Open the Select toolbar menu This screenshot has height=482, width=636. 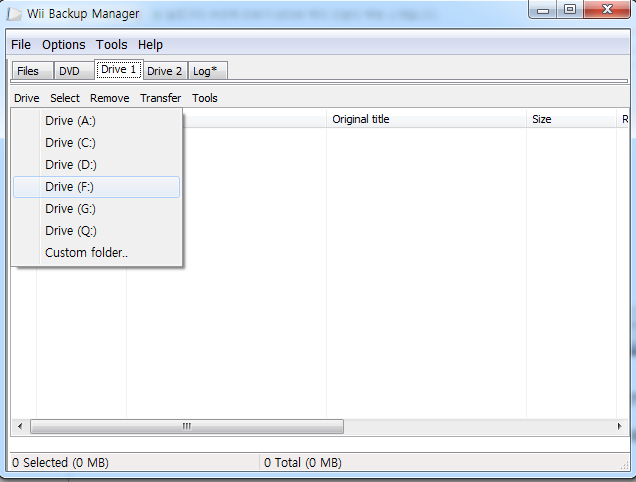tap(65, 98)
